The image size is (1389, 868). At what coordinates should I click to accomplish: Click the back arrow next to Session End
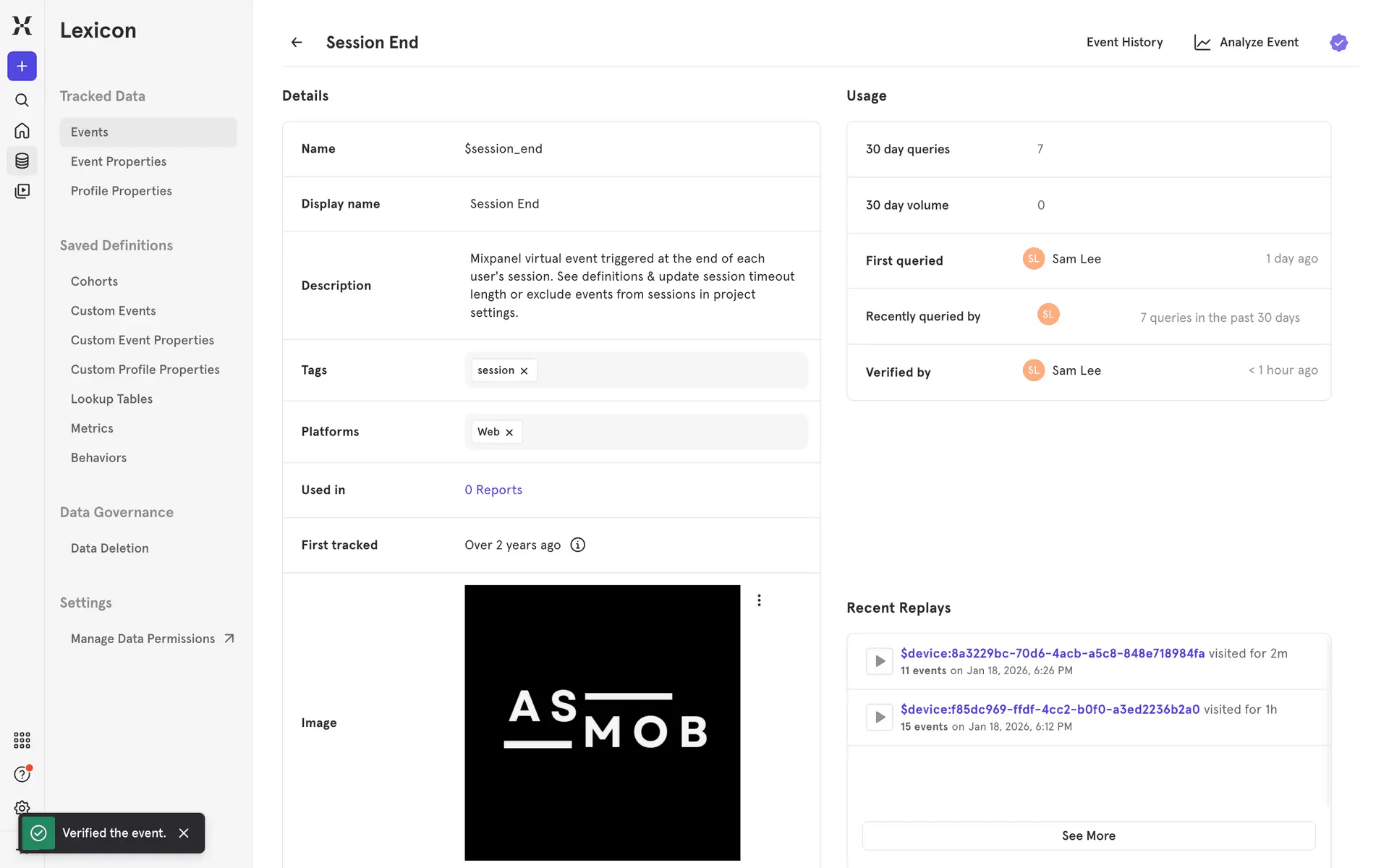coord(297,43)
